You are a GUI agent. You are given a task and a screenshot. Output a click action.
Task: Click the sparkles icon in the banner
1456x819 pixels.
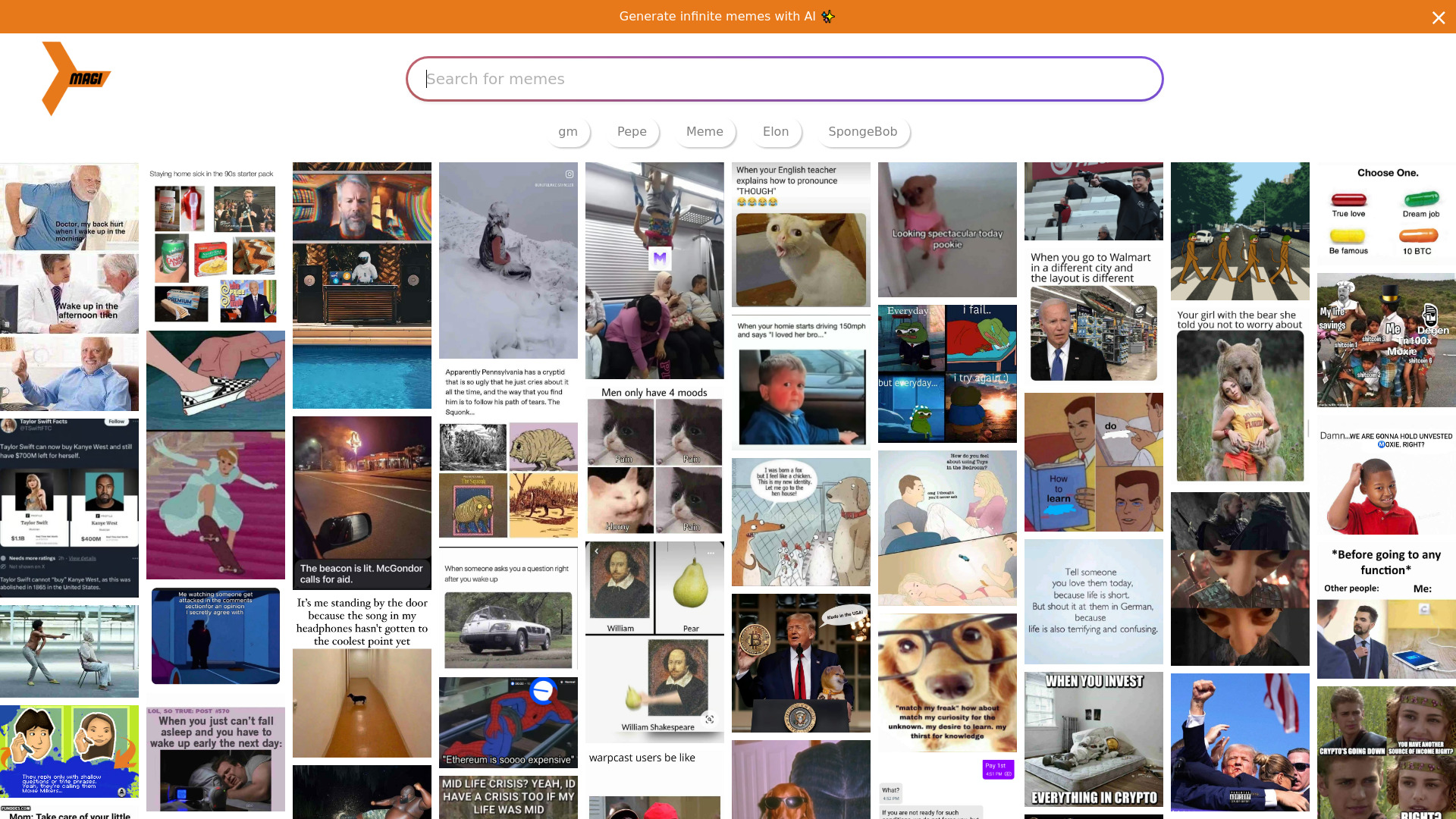(827, 16)
